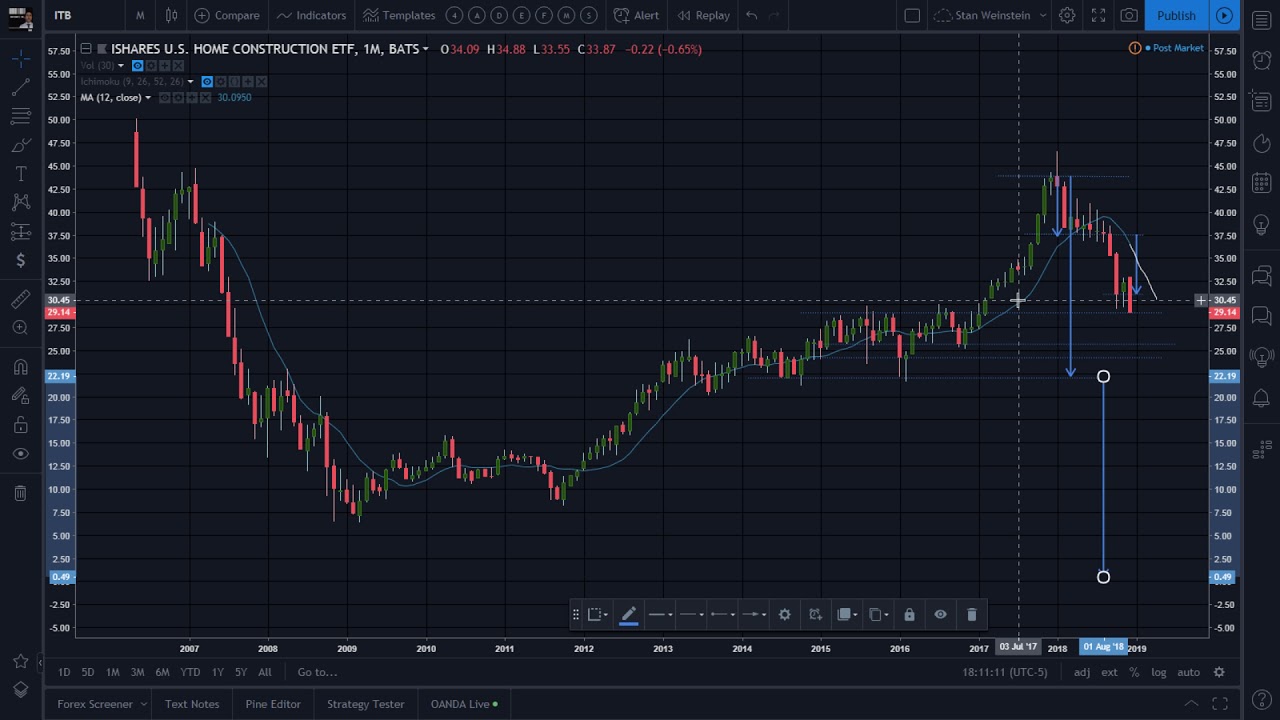1280x720 pixels.
Task: Select the crosshair cursor tool
Action: [x=20, y=60]
